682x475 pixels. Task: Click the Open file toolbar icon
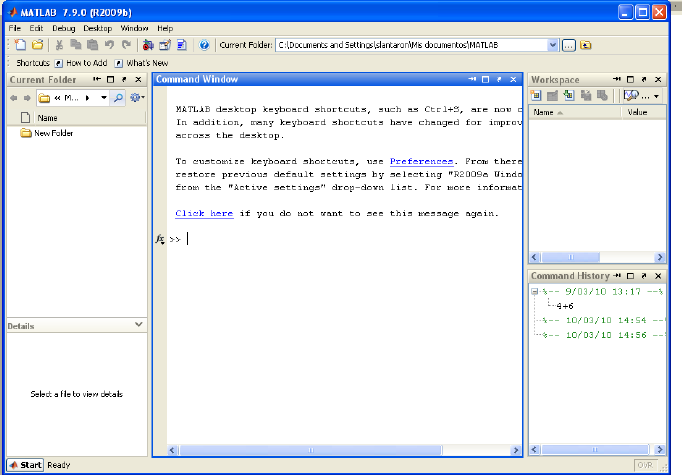pyautogui.click(x=37, y=45)
